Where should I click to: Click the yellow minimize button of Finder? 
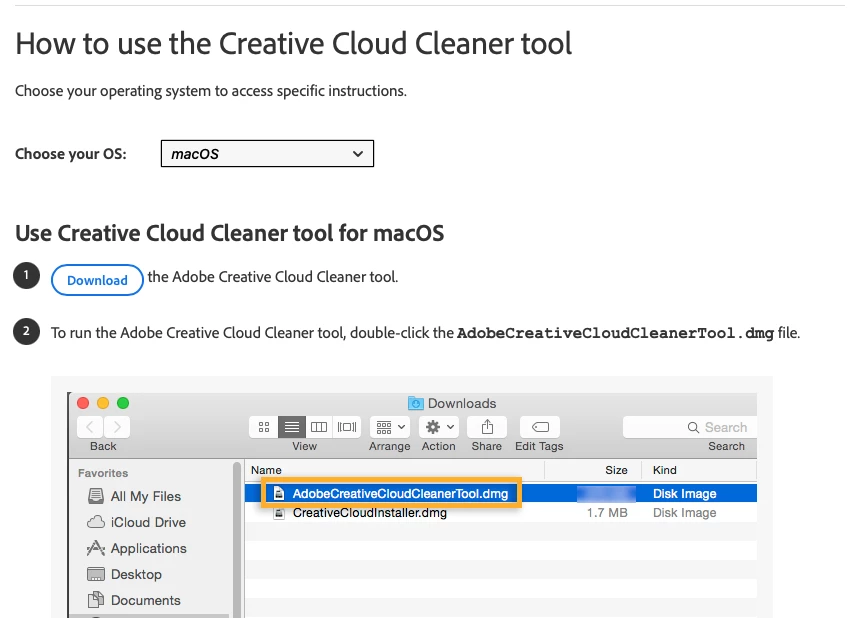[x=103, y=403]
